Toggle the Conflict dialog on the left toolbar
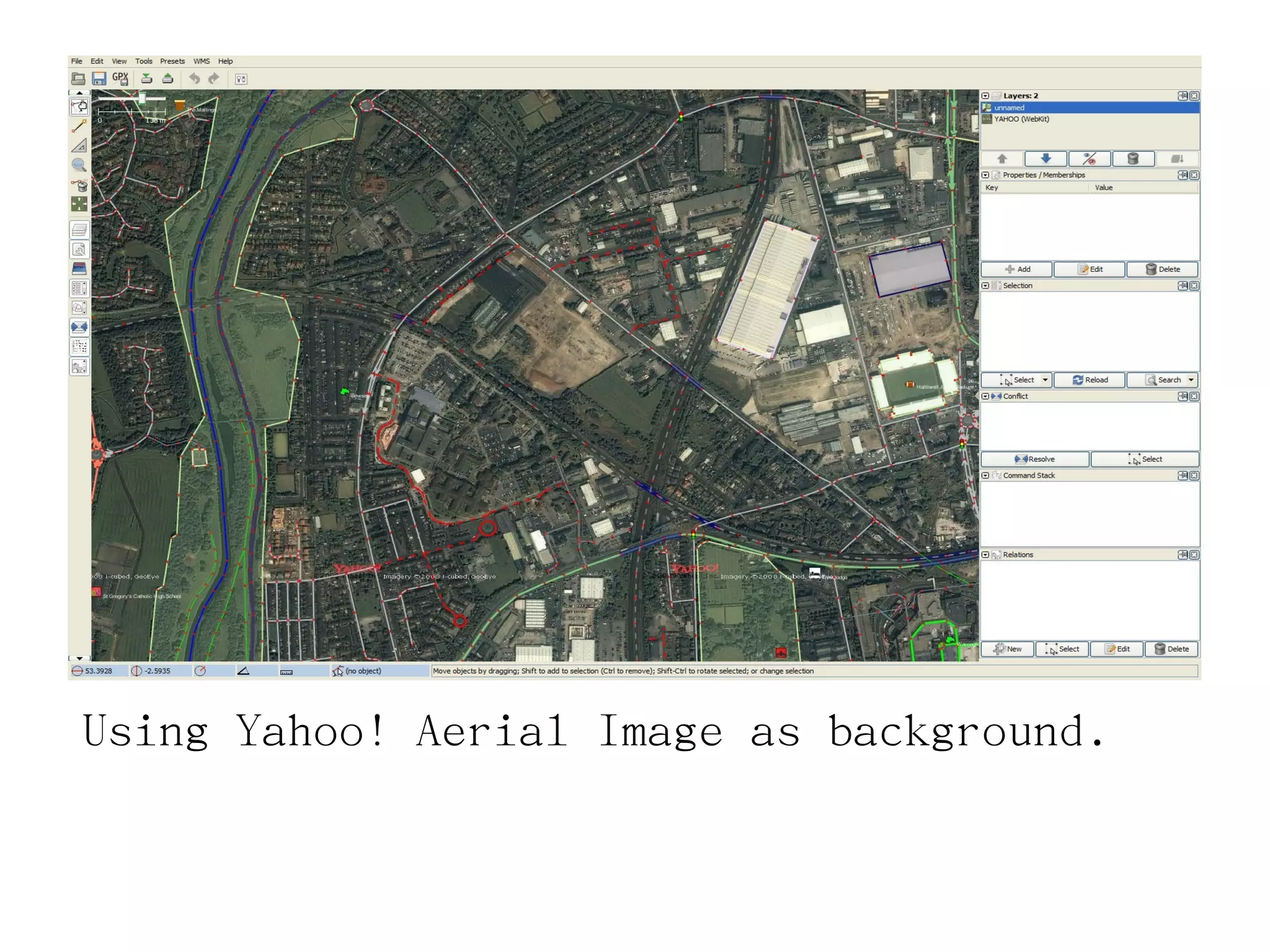Screen dimensions: 1270x952 [x=79, y=327]
